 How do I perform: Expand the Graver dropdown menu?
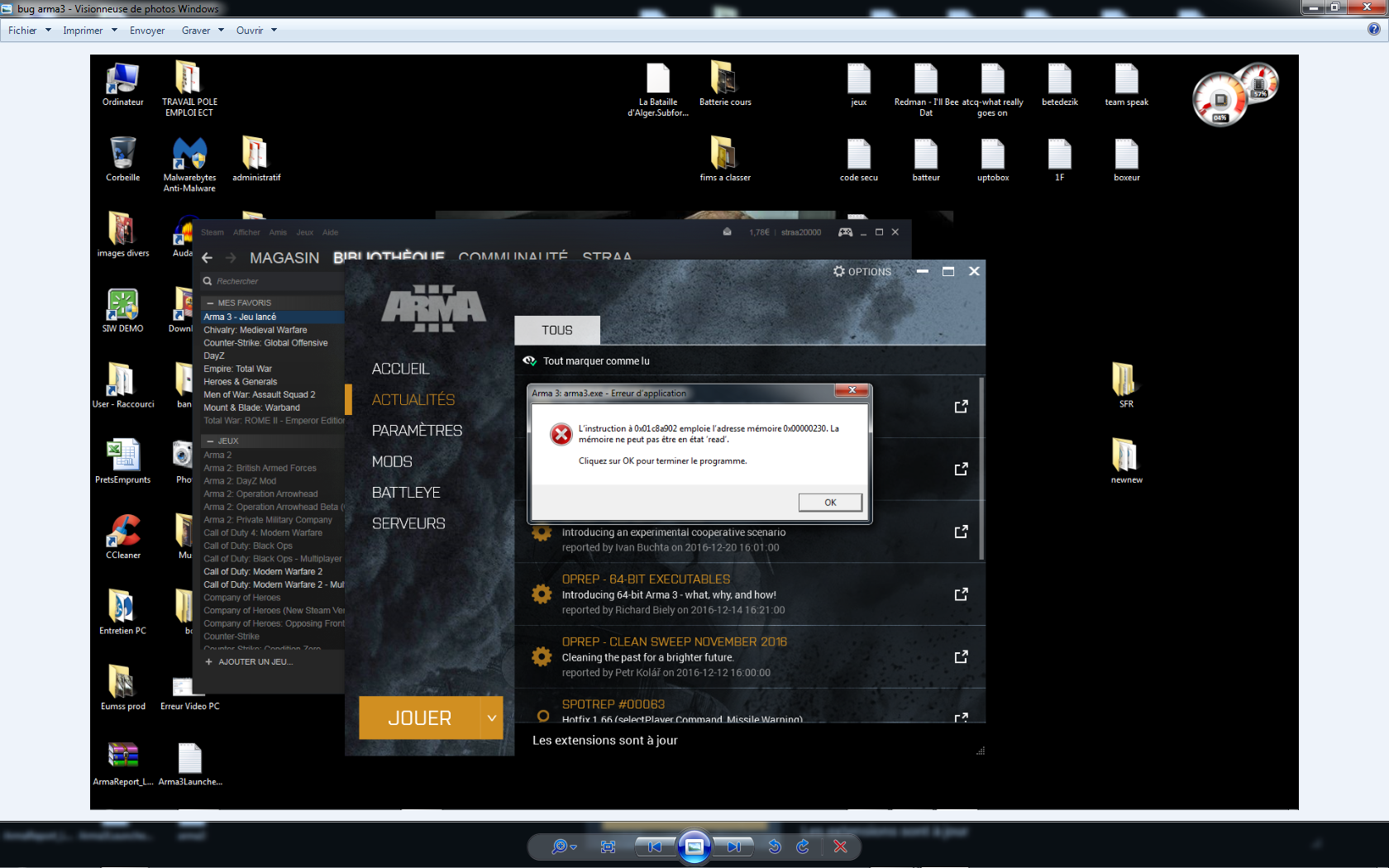(x=203, y=31)
